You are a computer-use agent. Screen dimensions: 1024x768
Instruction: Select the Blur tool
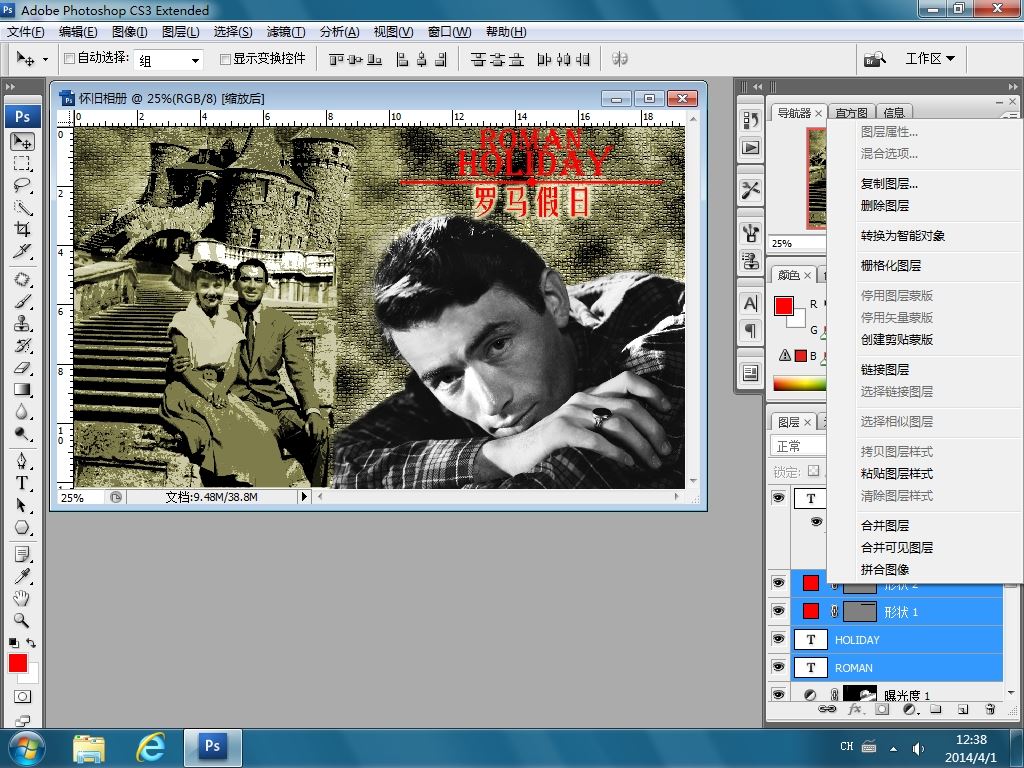tap(22, 411)
